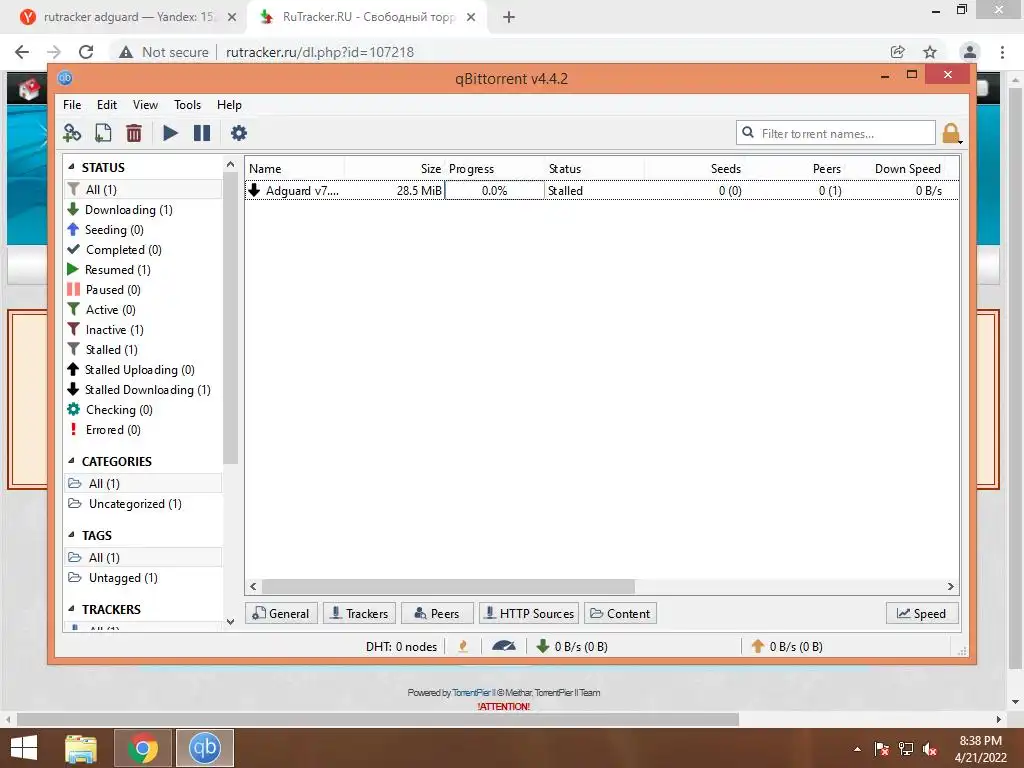This screenshot has height=768, width=1024.
Task: Bookmark this page with the Chrome star
Action: click(930, 52)
